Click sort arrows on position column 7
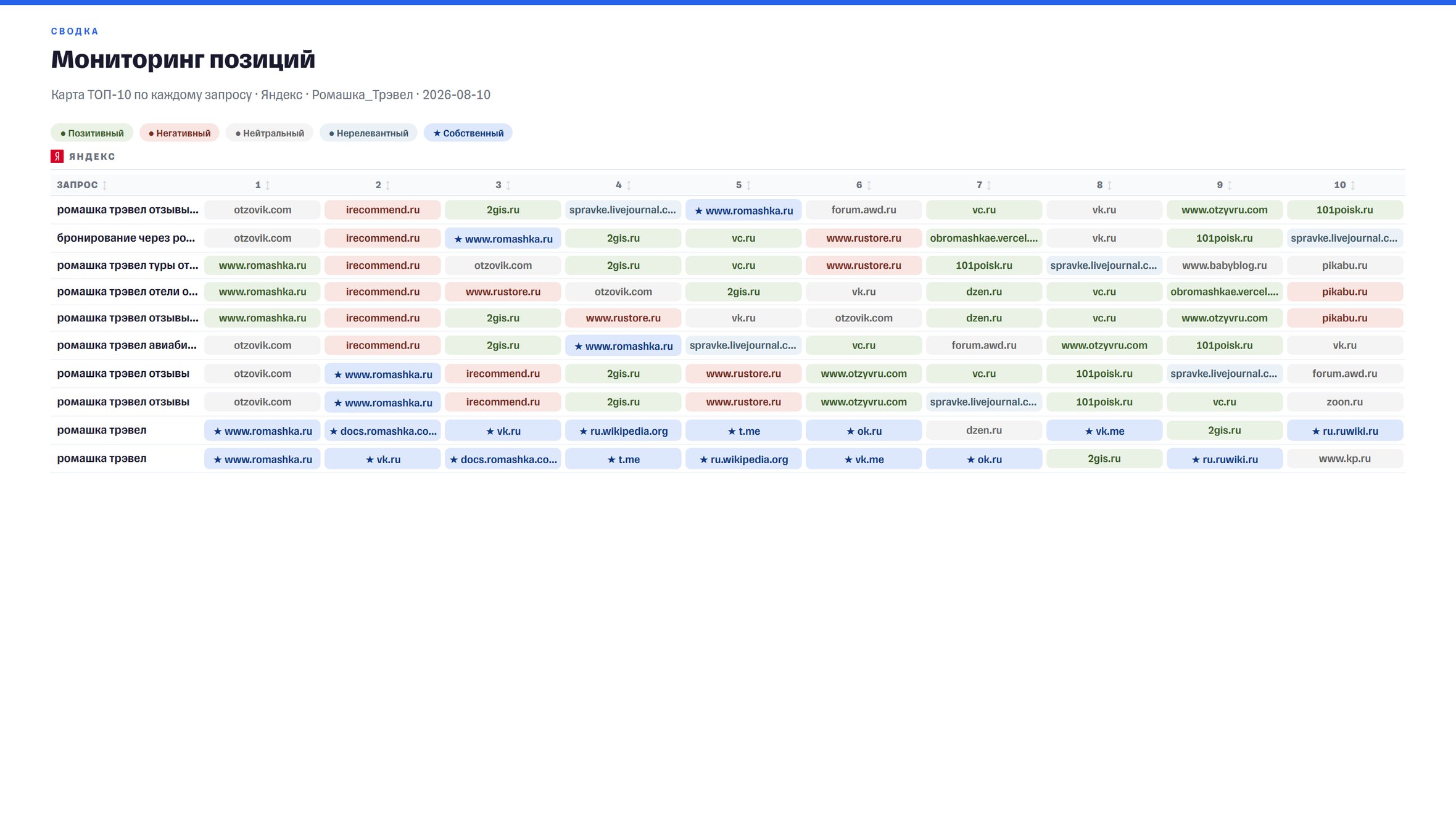The image size is (1456, 819). tap(989, 185)
